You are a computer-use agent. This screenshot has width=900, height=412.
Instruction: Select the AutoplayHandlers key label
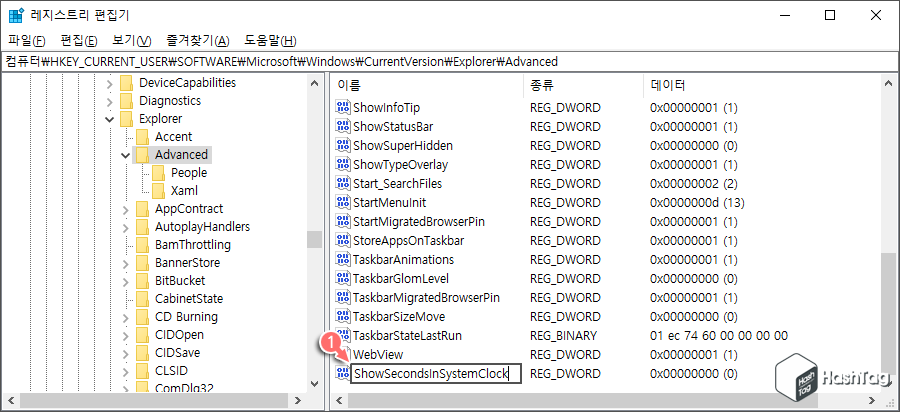click(202, 227)
